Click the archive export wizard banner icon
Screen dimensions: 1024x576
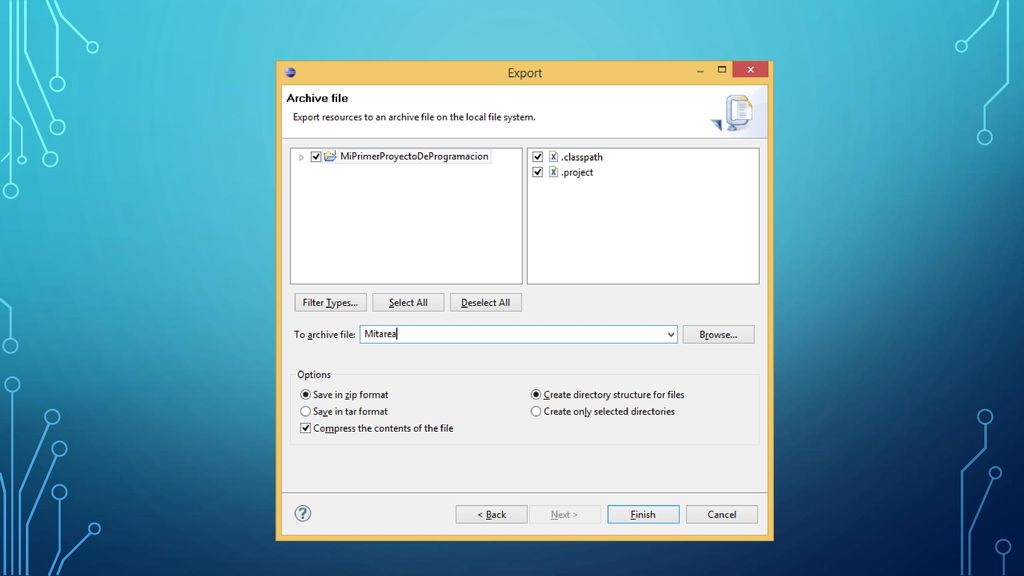click(x=734, y=113)
